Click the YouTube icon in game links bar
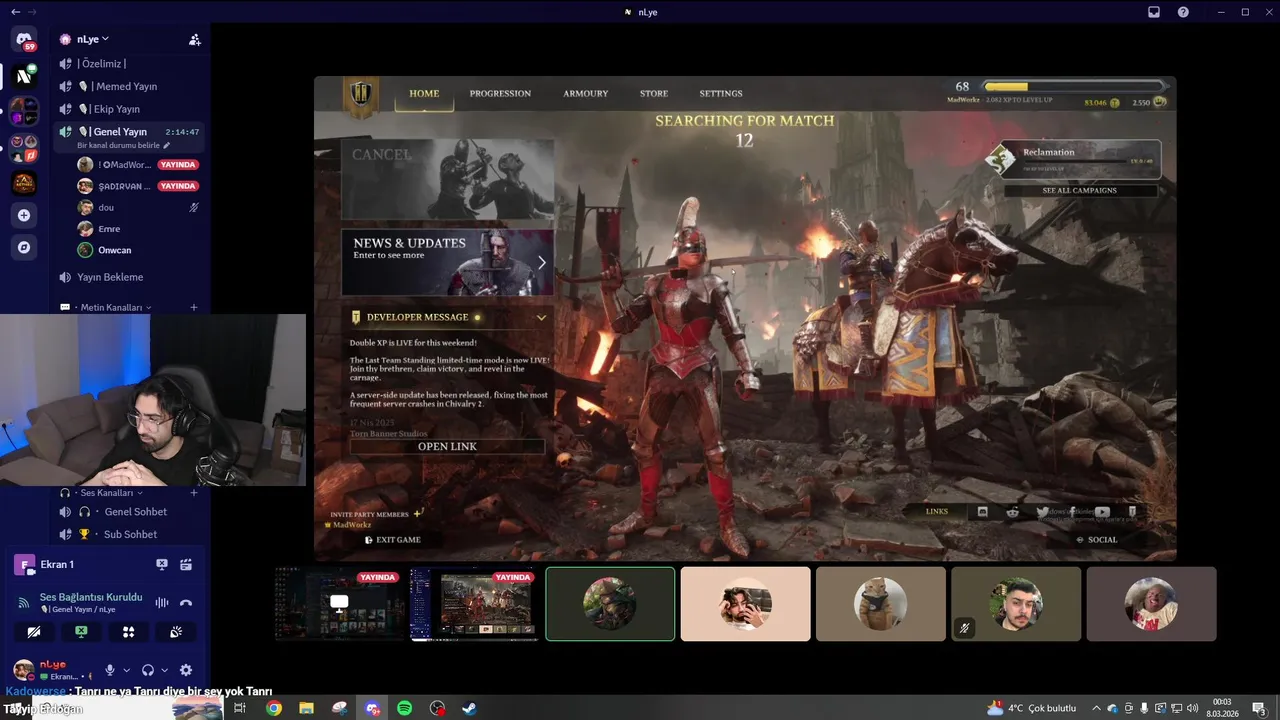This screenshot has height=720, width=1280. [x=1102, y=512]
